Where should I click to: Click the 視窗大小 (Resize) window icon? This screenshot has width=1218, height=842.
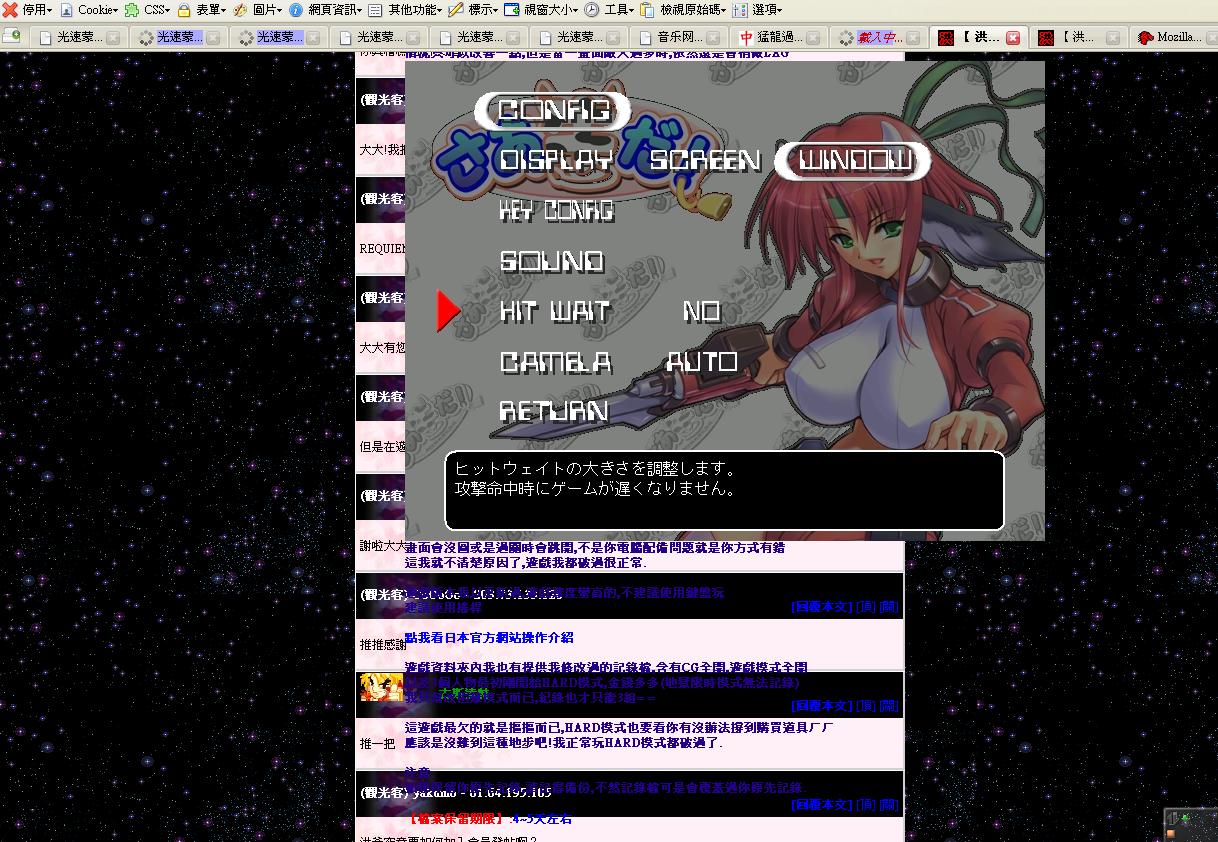point(512,10)
